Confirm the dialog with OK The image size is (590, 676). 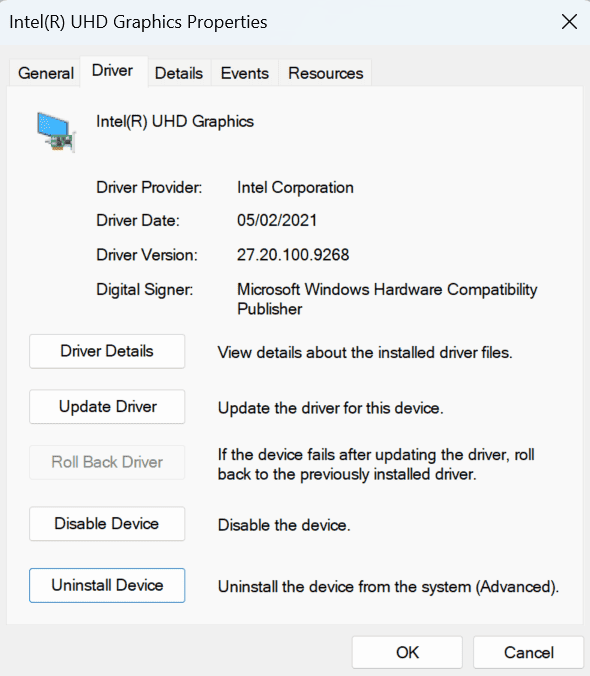coord(407,652)
